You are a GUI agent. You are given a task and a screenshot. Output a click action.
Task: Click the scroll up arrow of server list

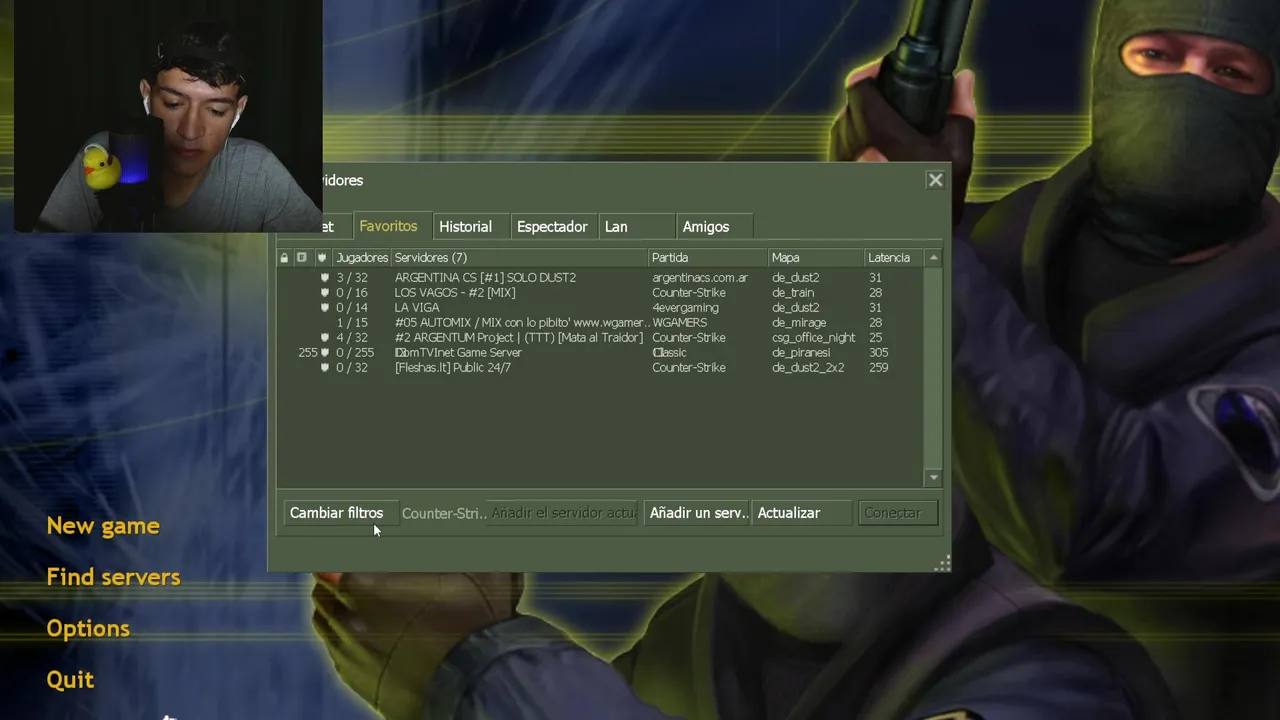coord(934,258)
